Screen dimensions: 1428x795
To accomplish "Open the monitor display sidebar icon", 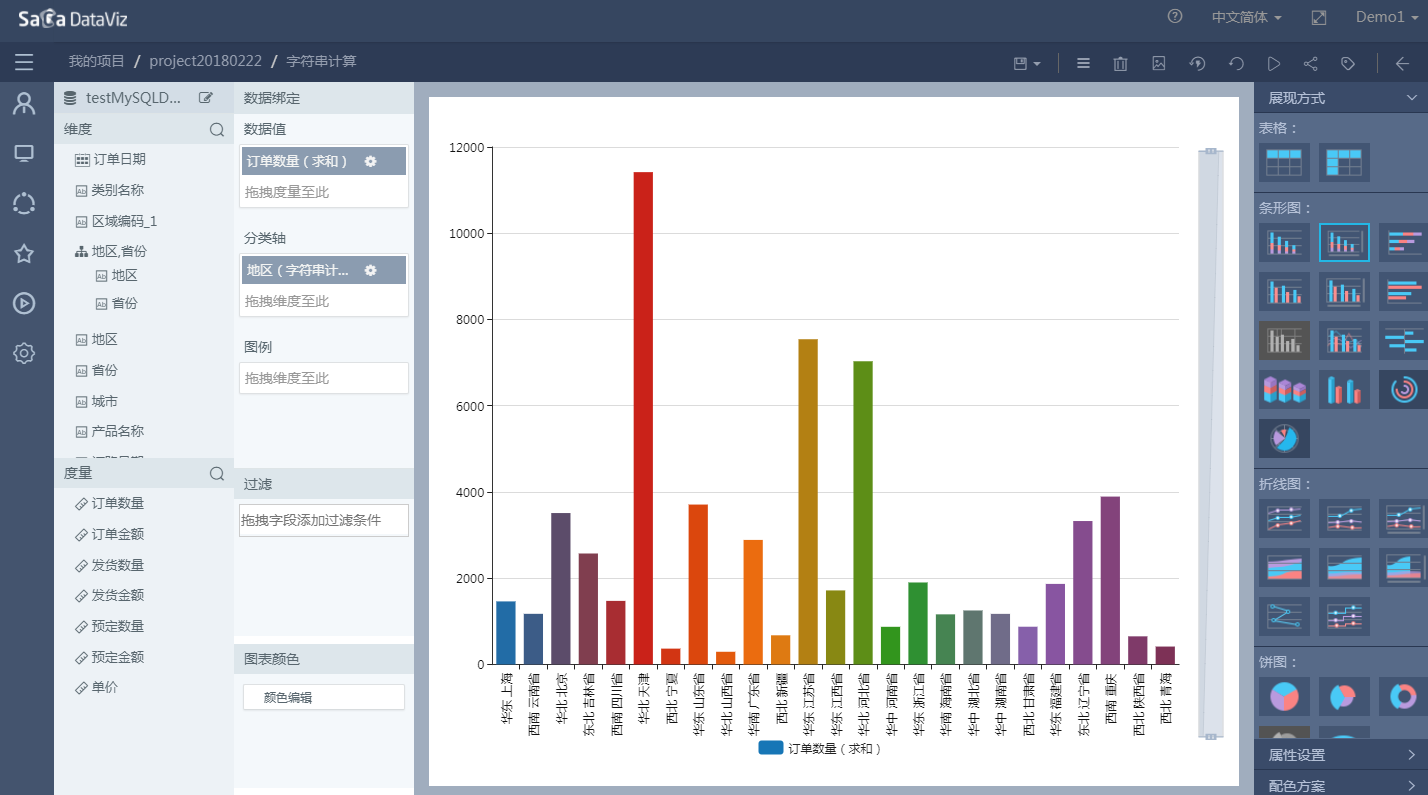I will tap(24, 153).
